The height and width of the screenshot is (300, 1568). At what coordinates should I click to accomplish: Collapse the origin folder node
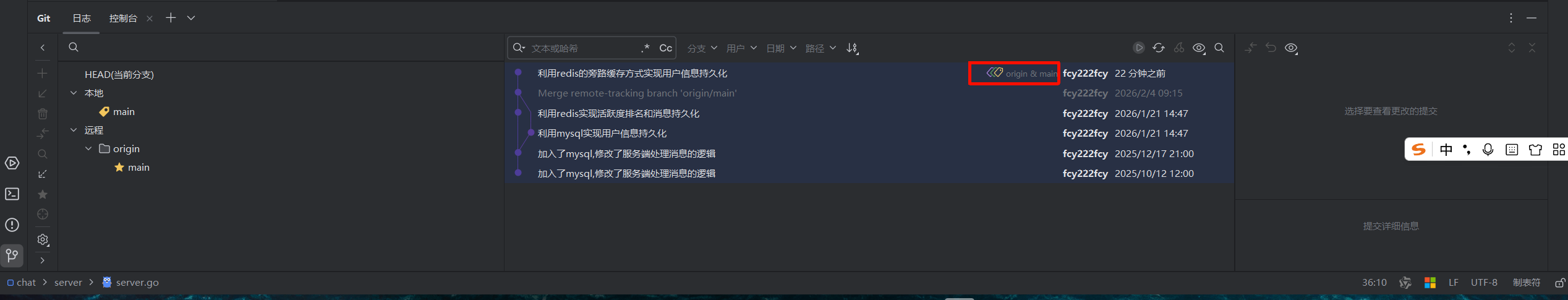point(88,148)
